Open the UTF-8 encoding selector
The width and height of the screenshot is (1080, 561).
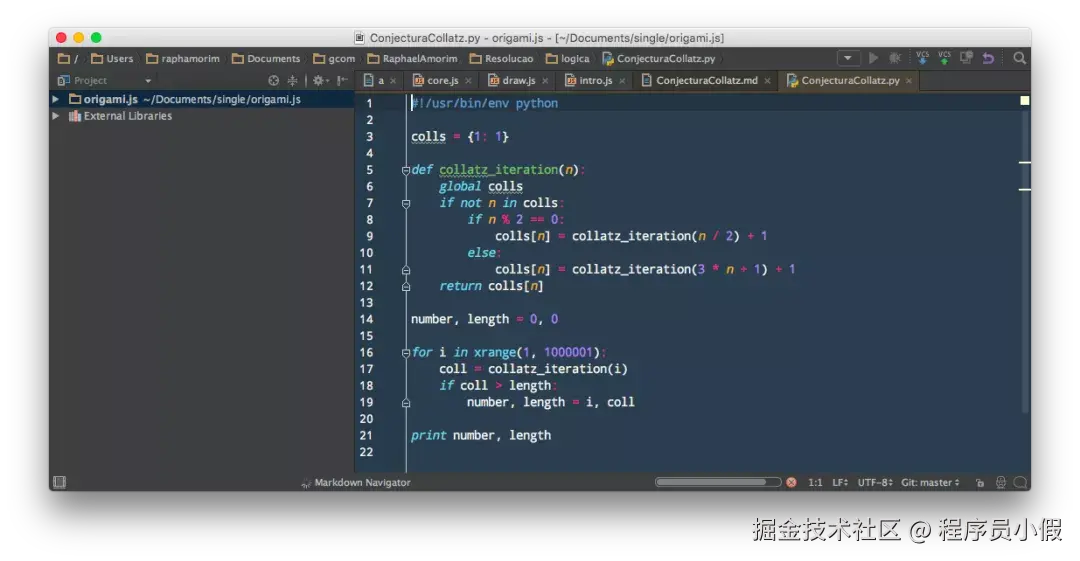pos(875,482)
